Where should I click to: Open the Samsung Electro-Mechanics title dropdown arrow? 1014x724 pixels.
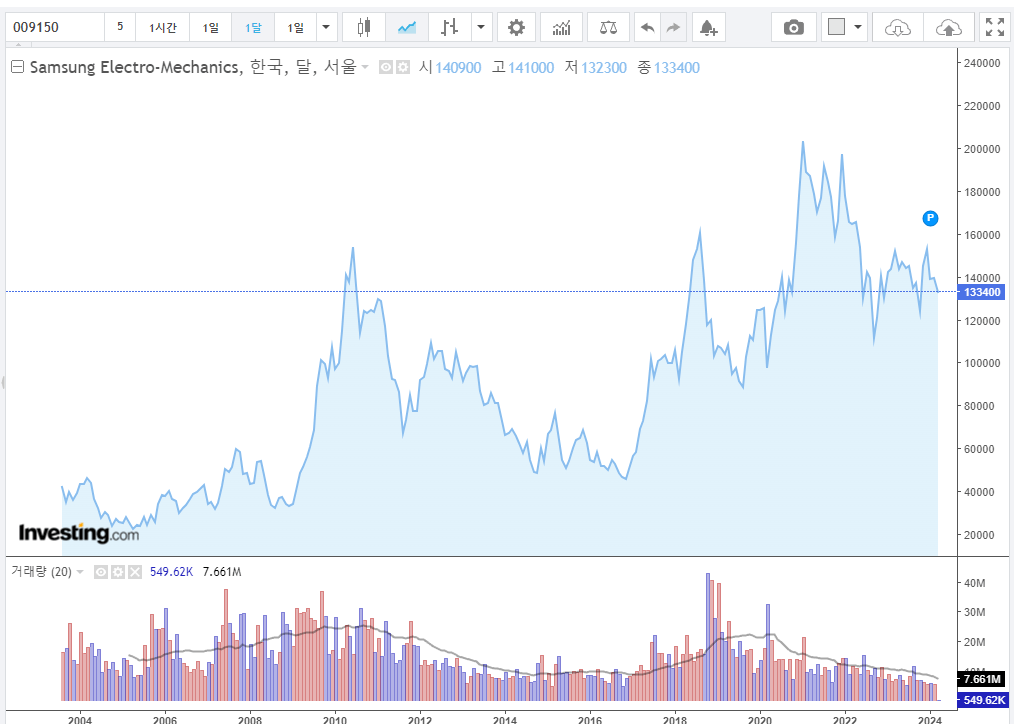click(365, 67)
